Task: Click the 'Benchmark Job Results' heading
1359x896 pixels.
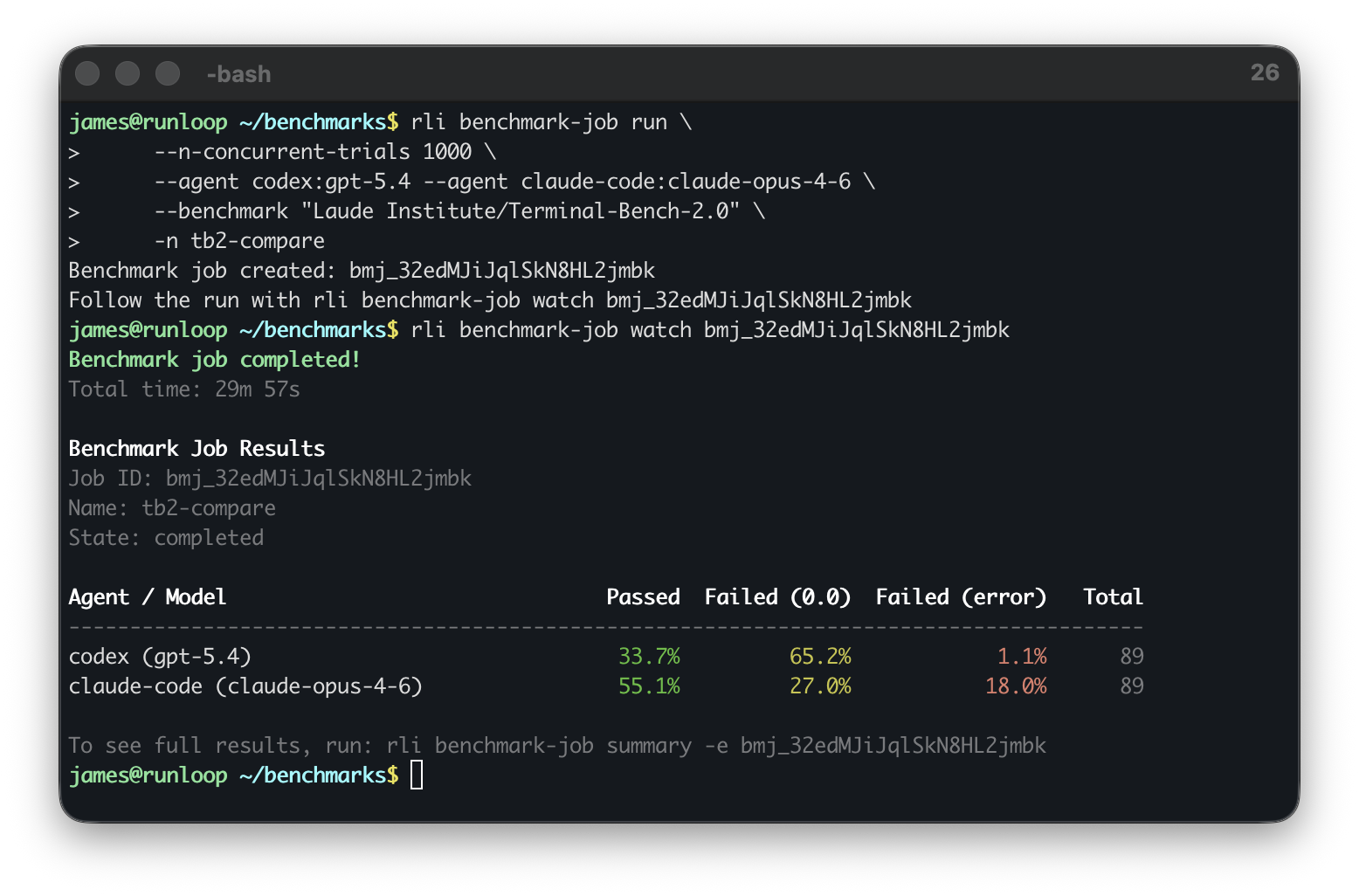Action: tap(197, 449)
